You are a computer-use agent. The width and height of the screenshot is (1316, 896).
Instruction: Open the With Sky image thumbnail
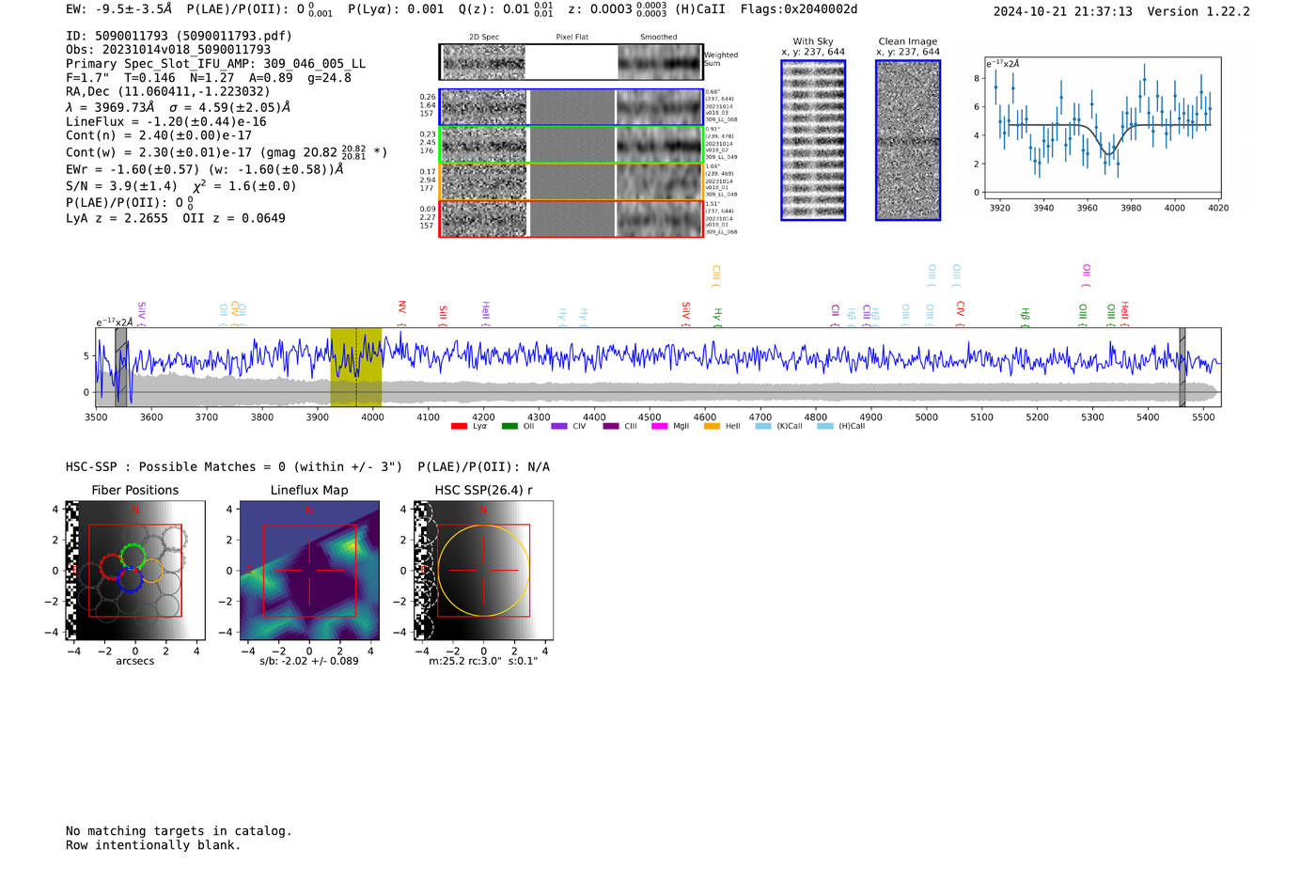813,140
